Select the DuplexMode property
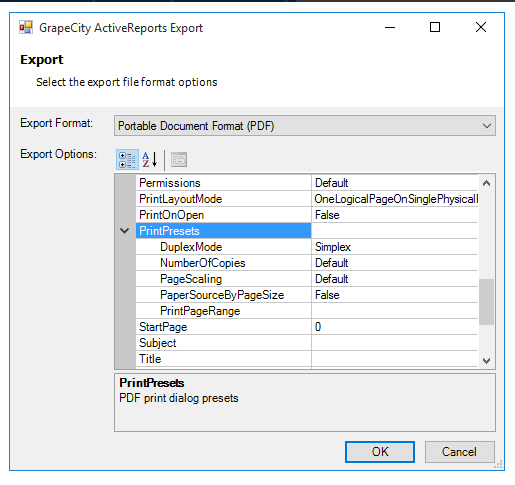Image resolution: width=515 pixels, height=485 pixels. (x=223, y=247)
